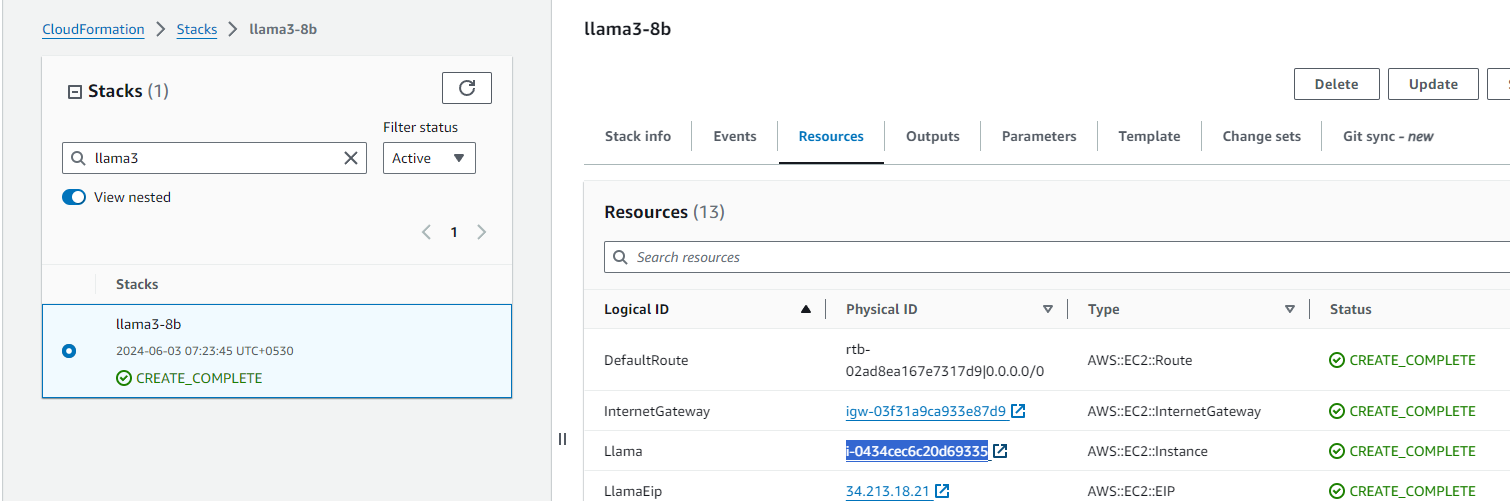Click the AWS::EC2::Instance type cell
This screenshot has width=1510, height=501.
(1148, 451)
